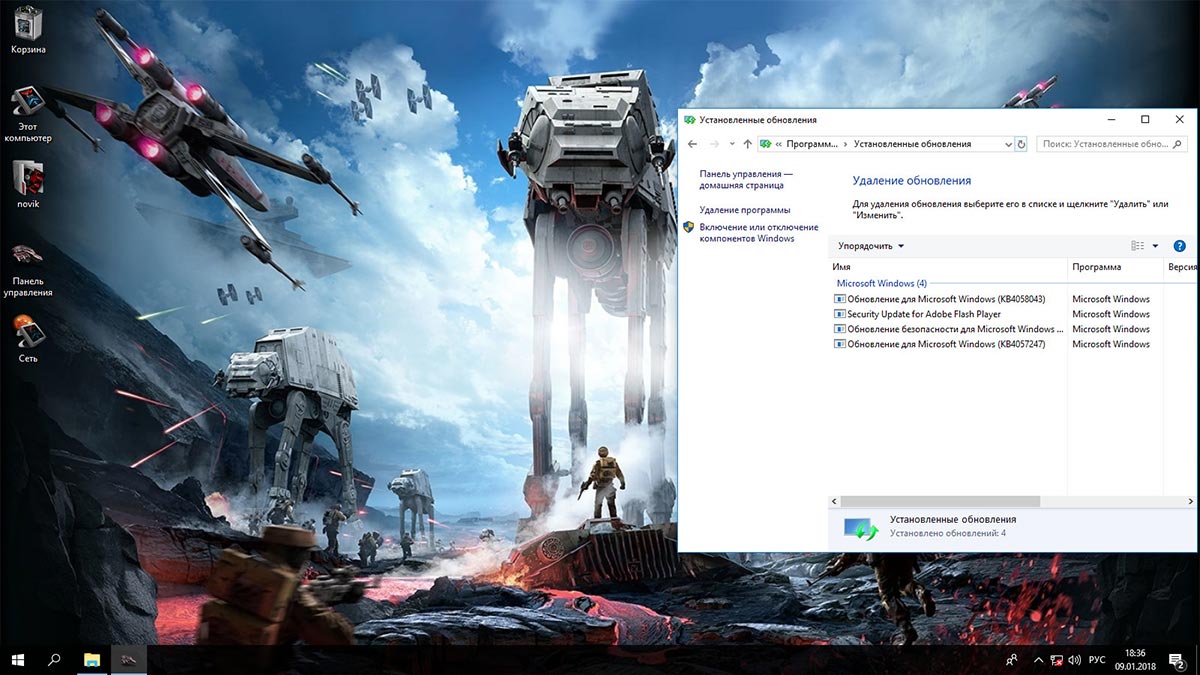Click the window title bar icon
Viewport: 1200px width, 675px height.
click(x=689, y=120)
